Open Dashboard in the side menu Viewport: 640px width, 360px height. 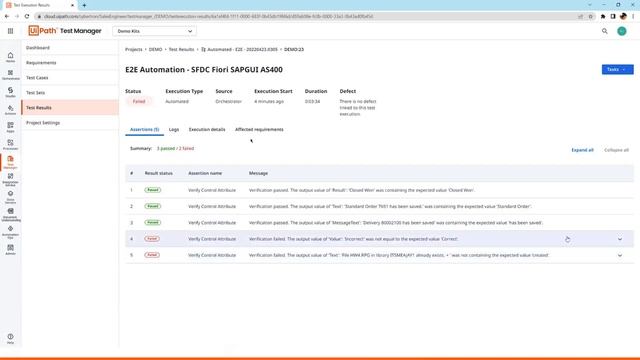(x=70, y=48)
